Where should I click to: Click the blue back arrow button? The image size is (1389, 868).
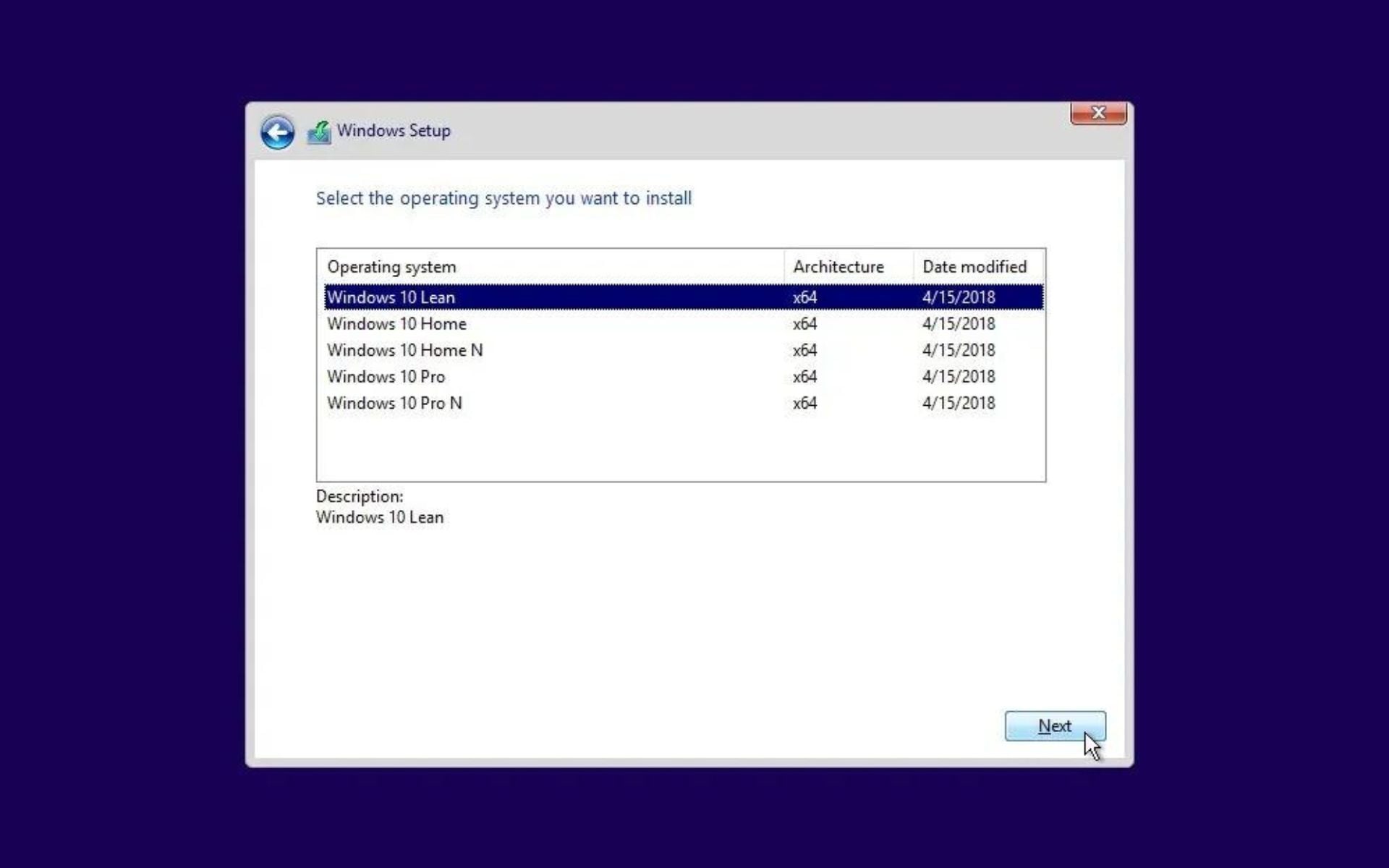coord(277,132)
